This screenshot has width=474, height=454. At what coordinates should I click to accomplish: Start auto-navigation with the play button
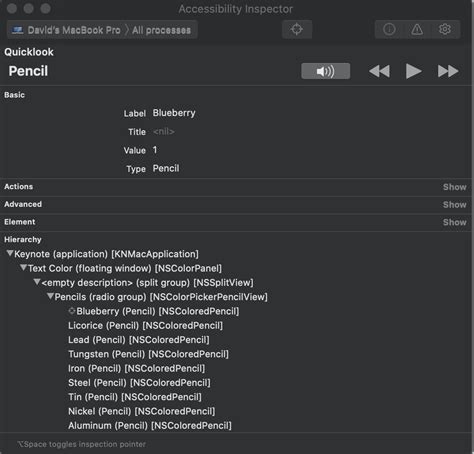(413, 71)
